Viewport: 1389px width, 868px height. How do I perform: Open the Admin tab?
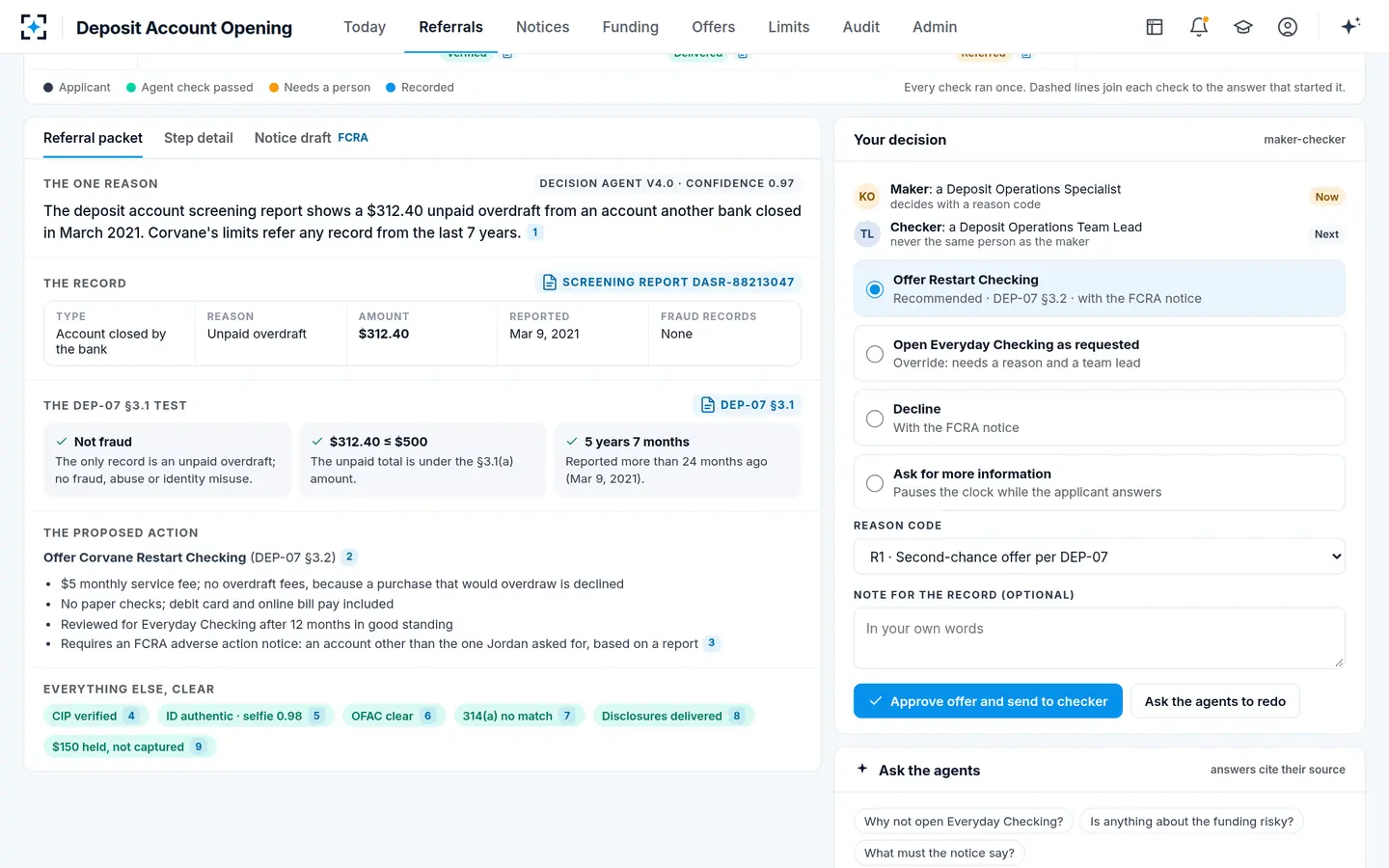(935, 27)
